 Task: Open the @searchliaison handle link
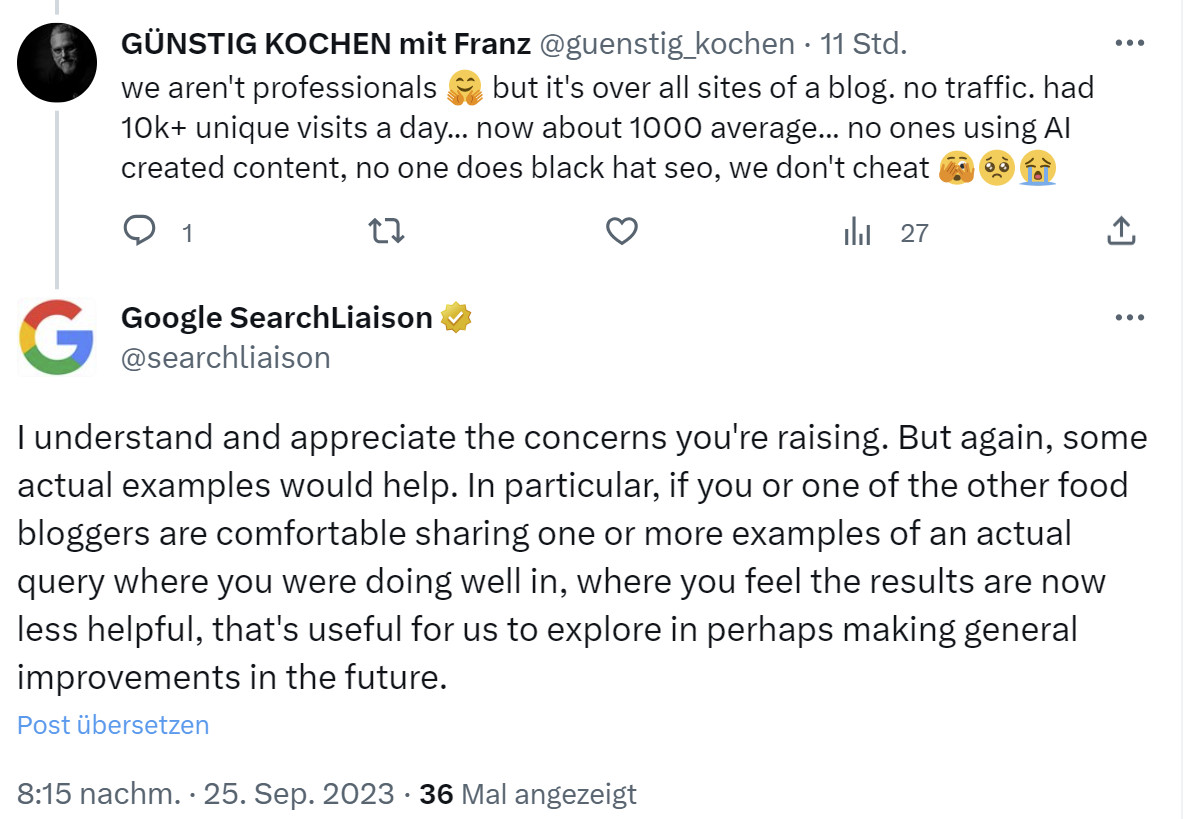(225, 358)
